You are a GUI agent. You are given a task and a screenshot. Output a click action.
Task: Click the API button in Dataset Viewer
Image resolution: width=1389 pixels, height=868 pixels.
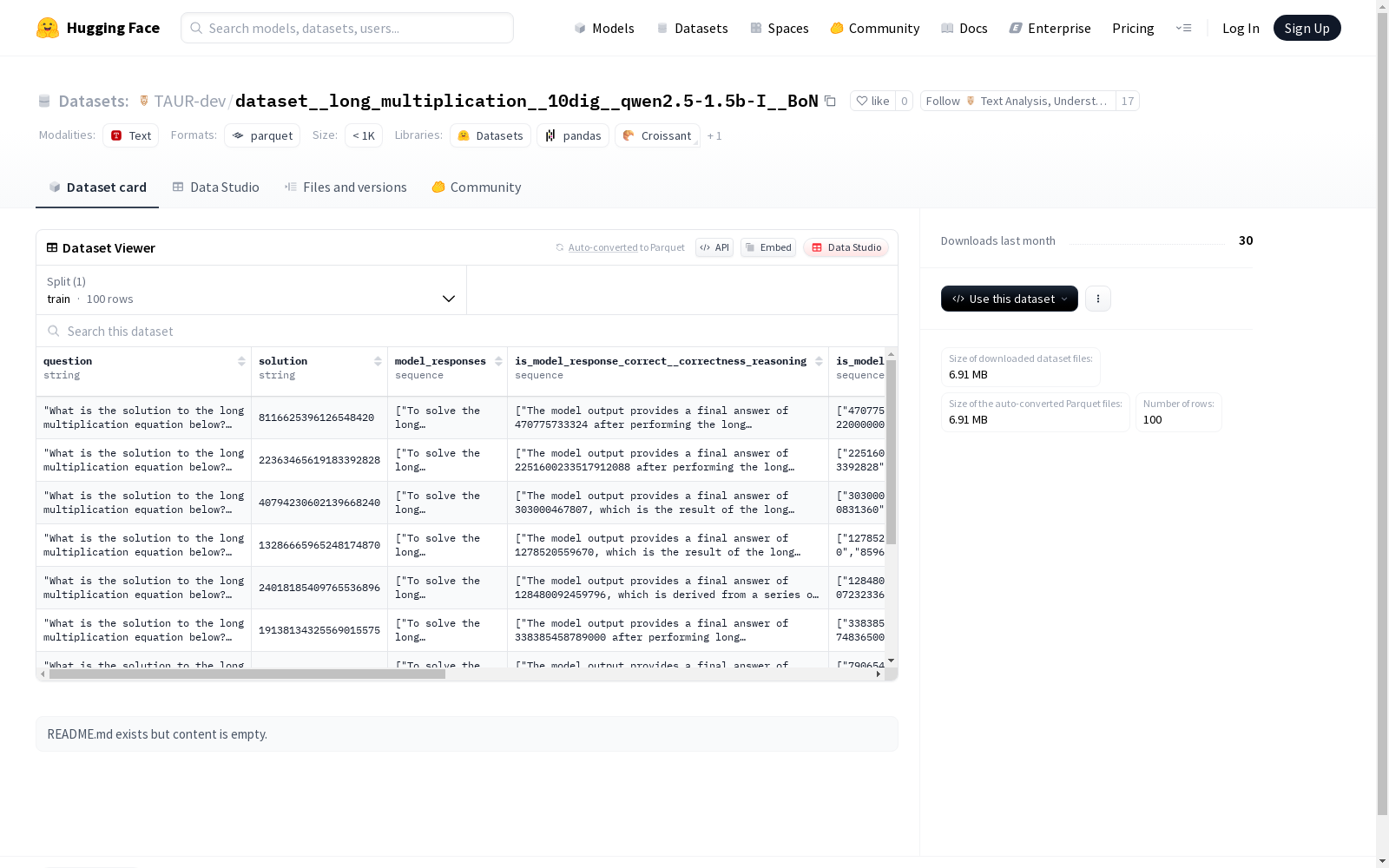point(714,247)
